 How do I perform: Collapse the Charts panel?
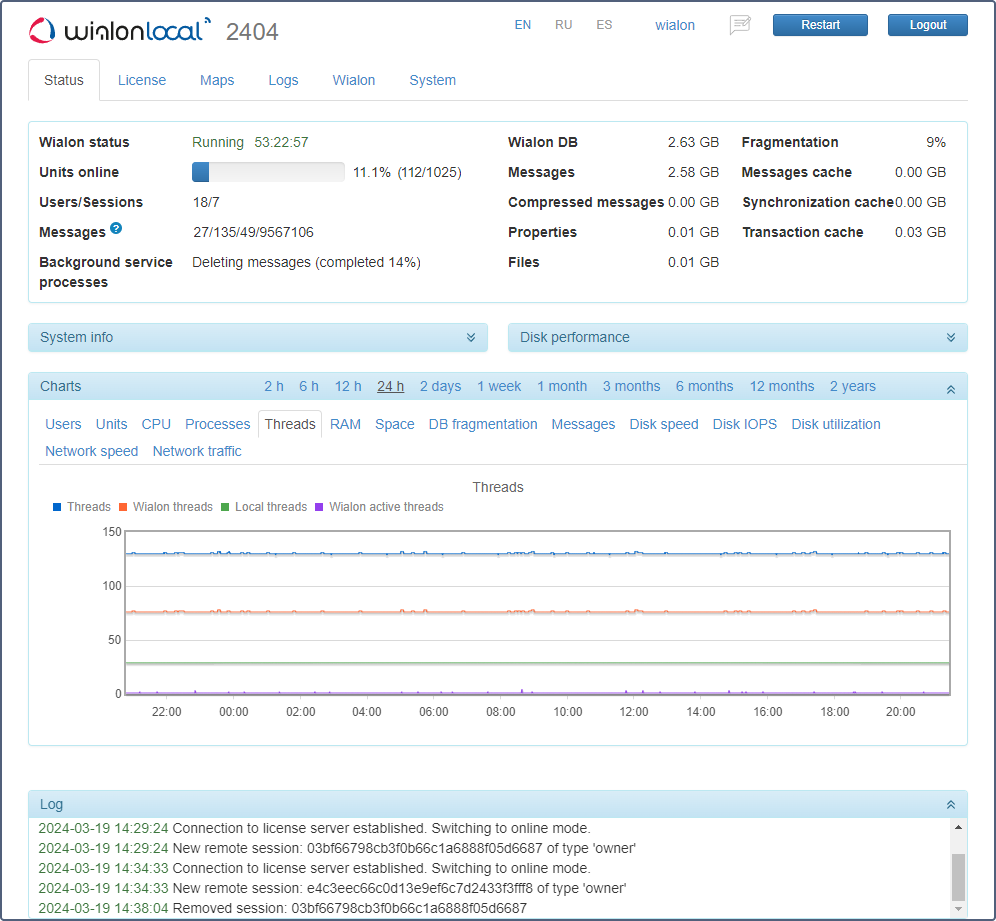(950, 388)
